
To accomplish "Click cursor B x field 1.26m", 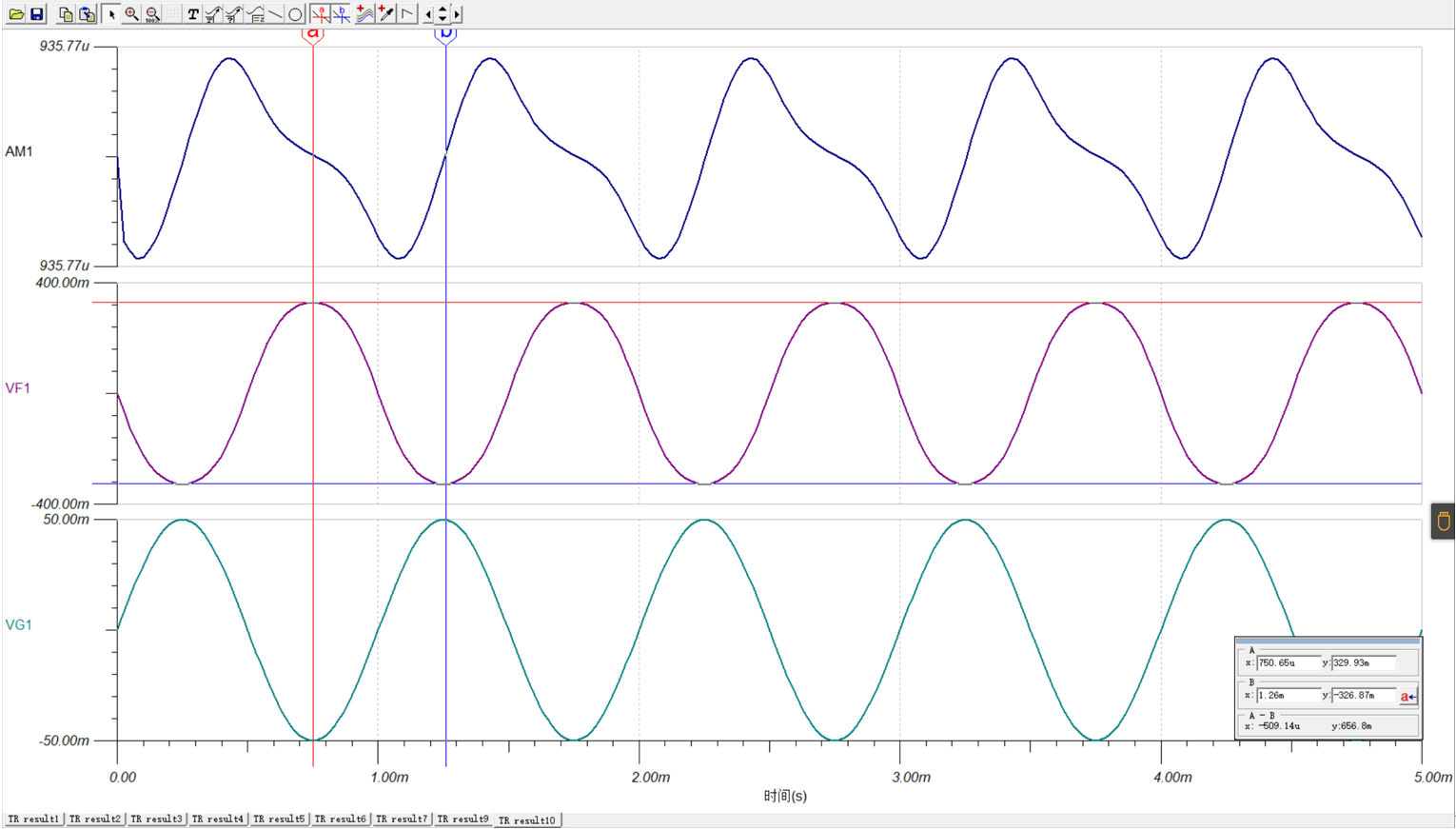I will pos(1289,695).
